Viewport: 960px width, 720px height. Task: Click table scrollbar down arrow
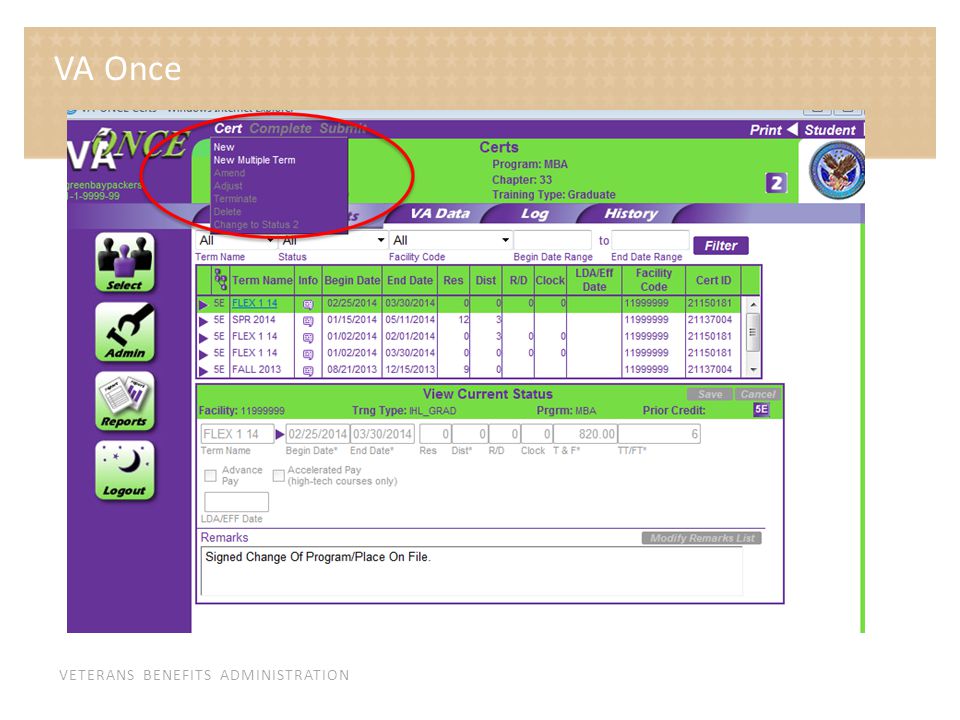click(x=754, y=370)
